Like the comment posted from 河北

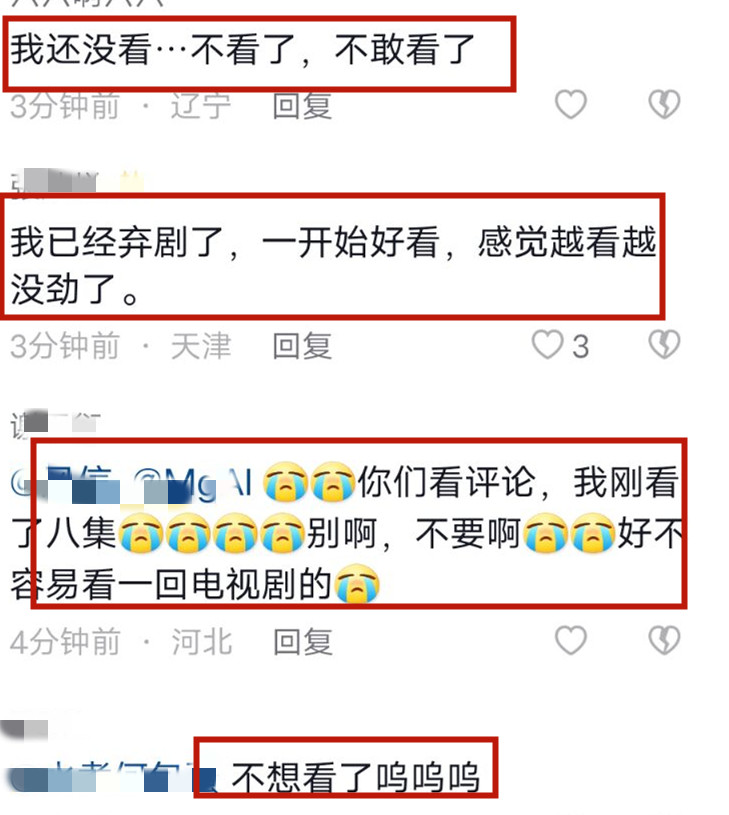(571, 640)
